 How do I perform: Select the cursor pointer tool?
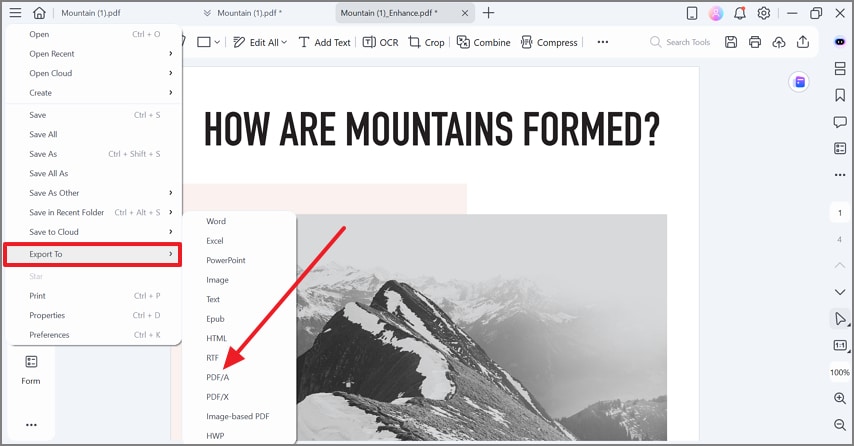point(840,319)
